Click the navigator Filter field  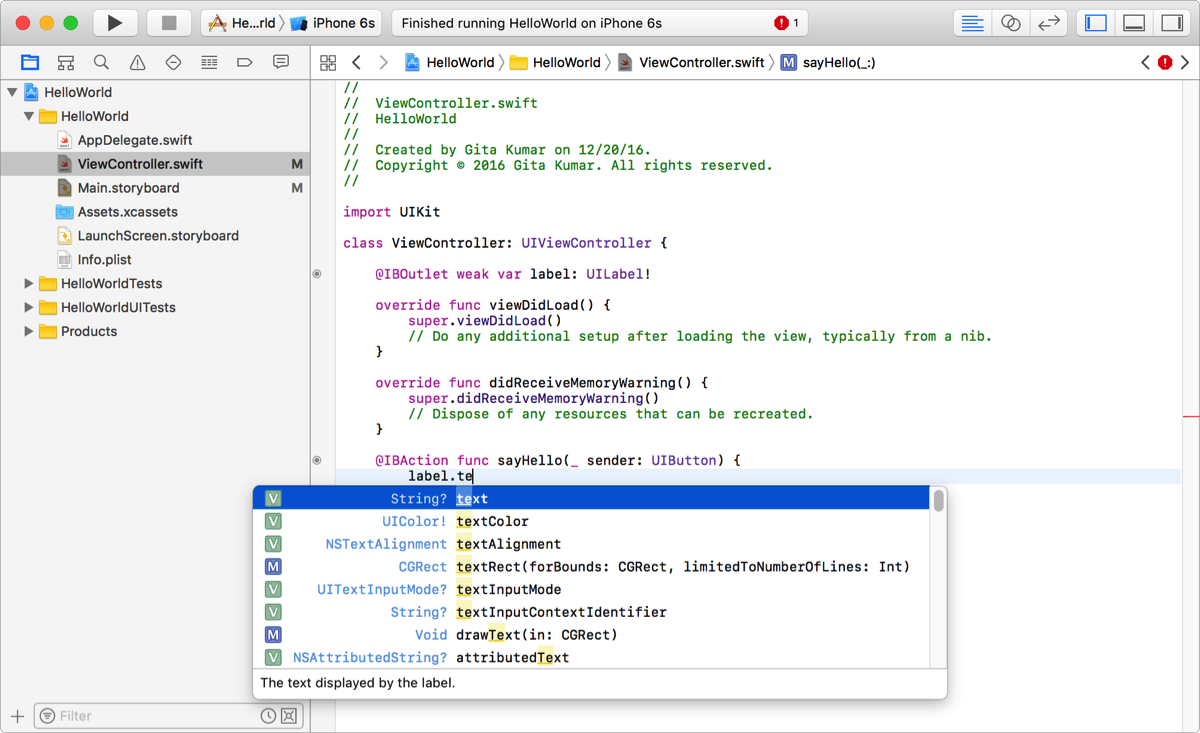click(x=150, y=716)
